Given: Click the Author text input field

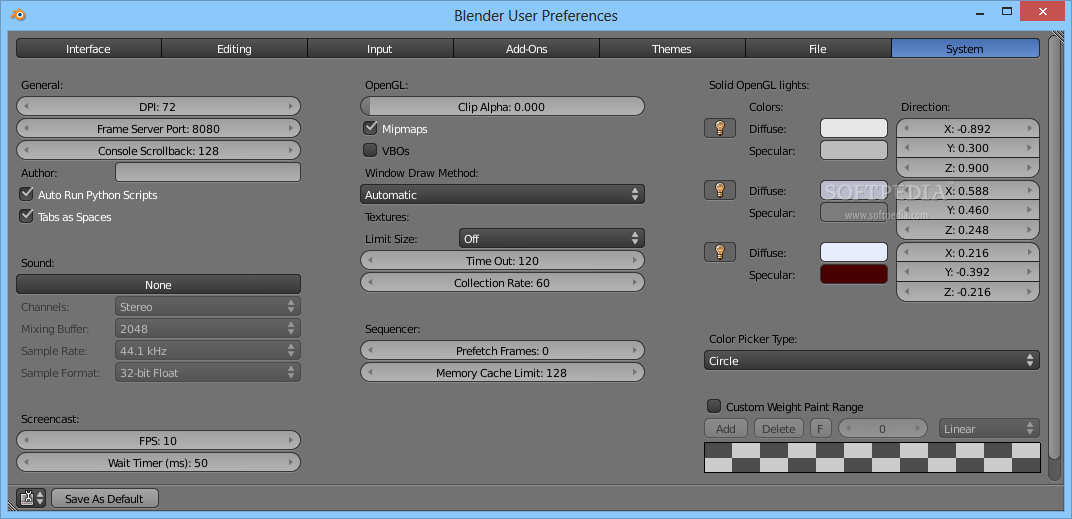Looking at the screenshot, I should click(x=208, y=173).
